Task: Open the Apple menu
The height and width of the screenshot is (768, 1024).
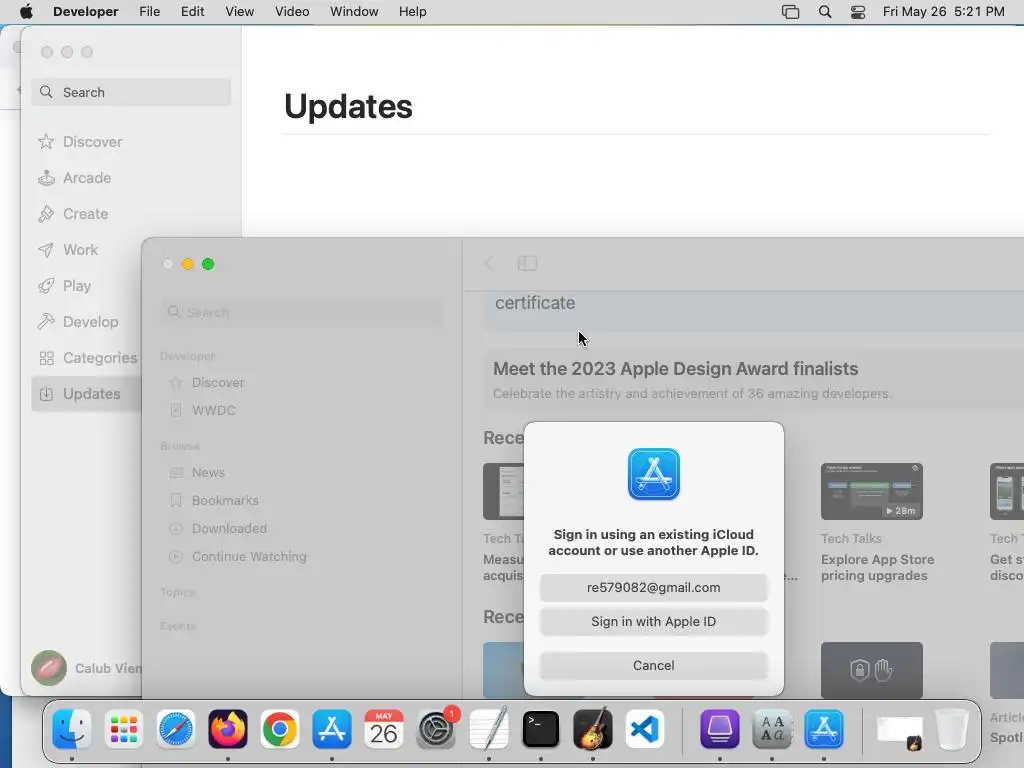Action: [26, 12]
